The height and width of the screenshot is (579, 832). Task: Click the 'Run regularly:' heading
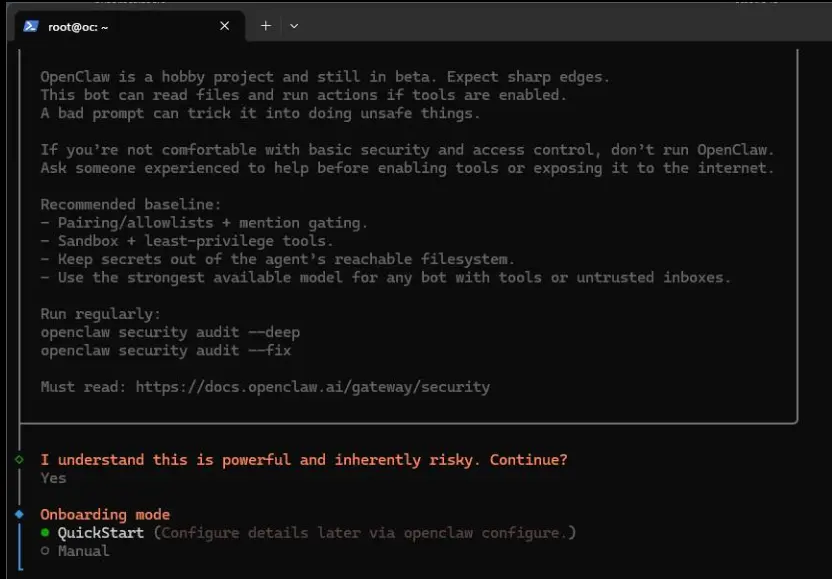[x=100, y=314]
